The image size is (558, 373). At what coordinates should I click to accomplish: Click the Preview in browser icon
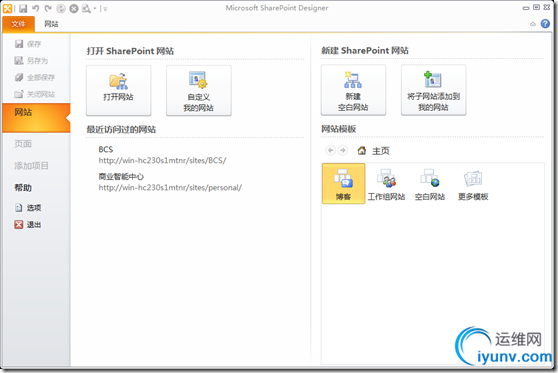86,8
